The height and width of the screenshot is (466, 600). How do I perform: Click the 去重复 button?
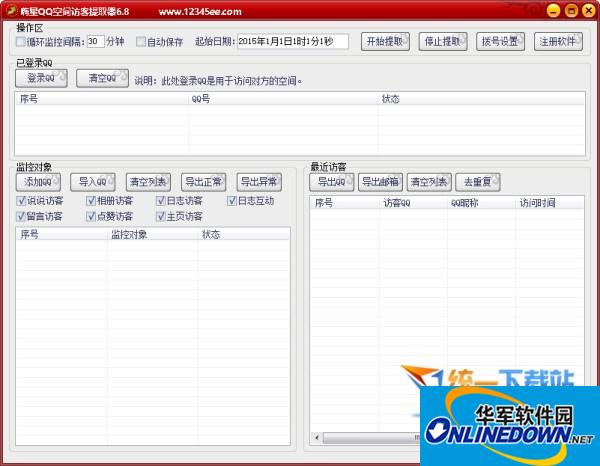pyautogui.click(x=478, y=182)
